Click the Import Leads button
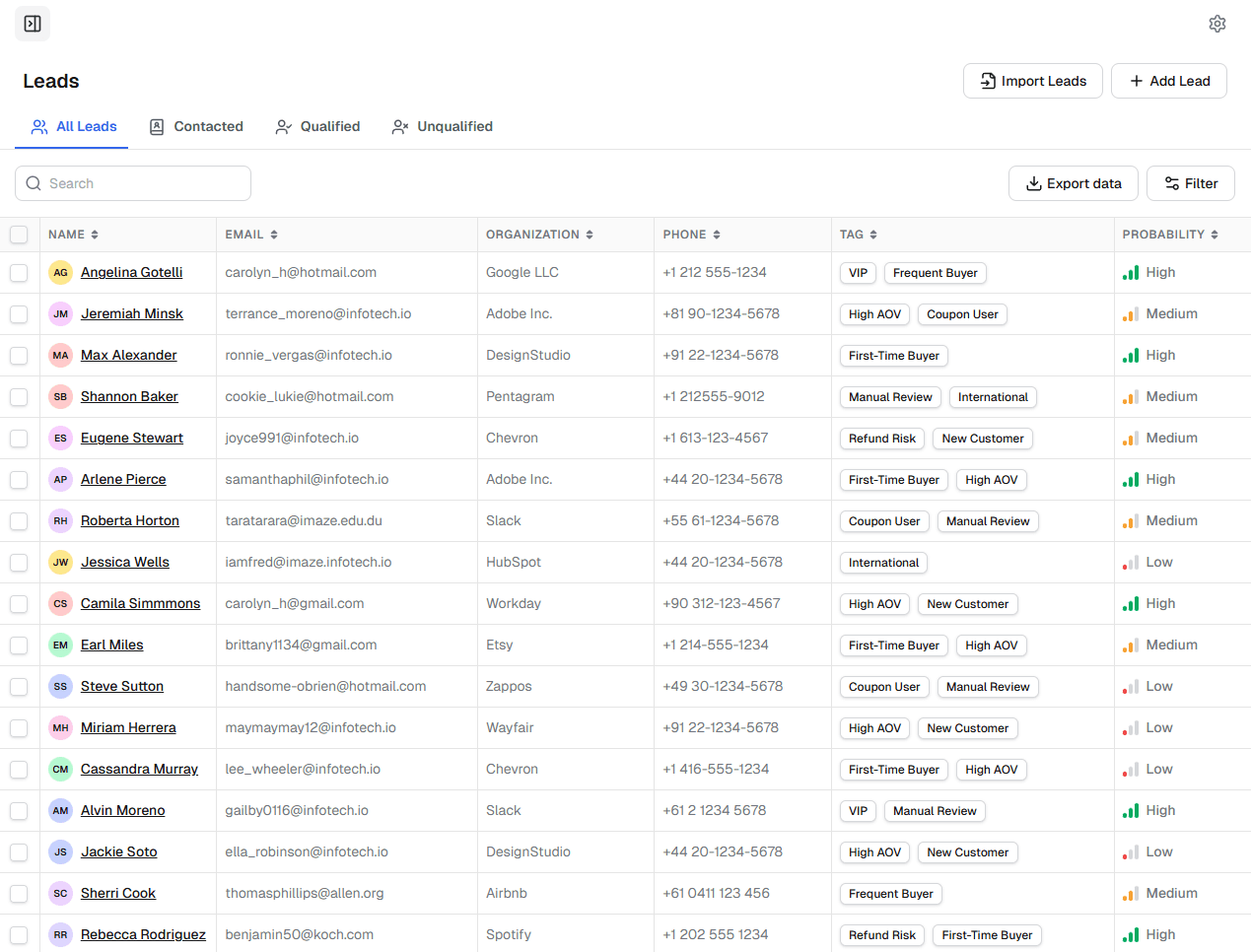The height and width of the screenshot is (952, 1251). 1033,81
